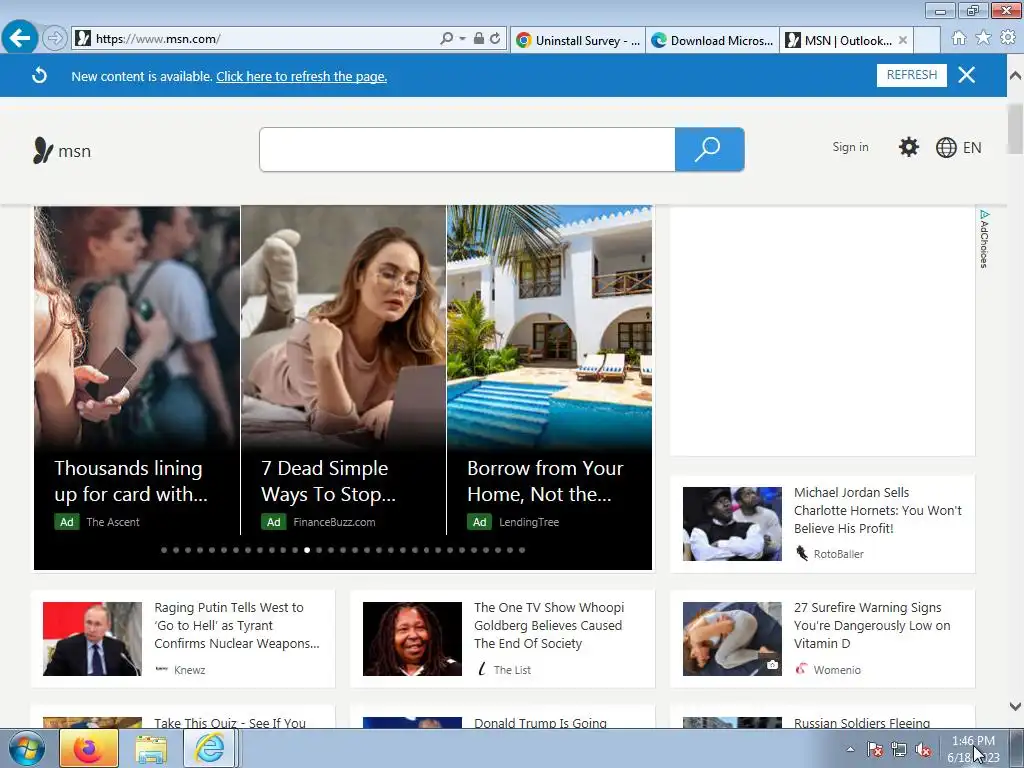Click The List source icon
Image resolution: width=1024 pixels, height=768 pixels.
(482, 669)
